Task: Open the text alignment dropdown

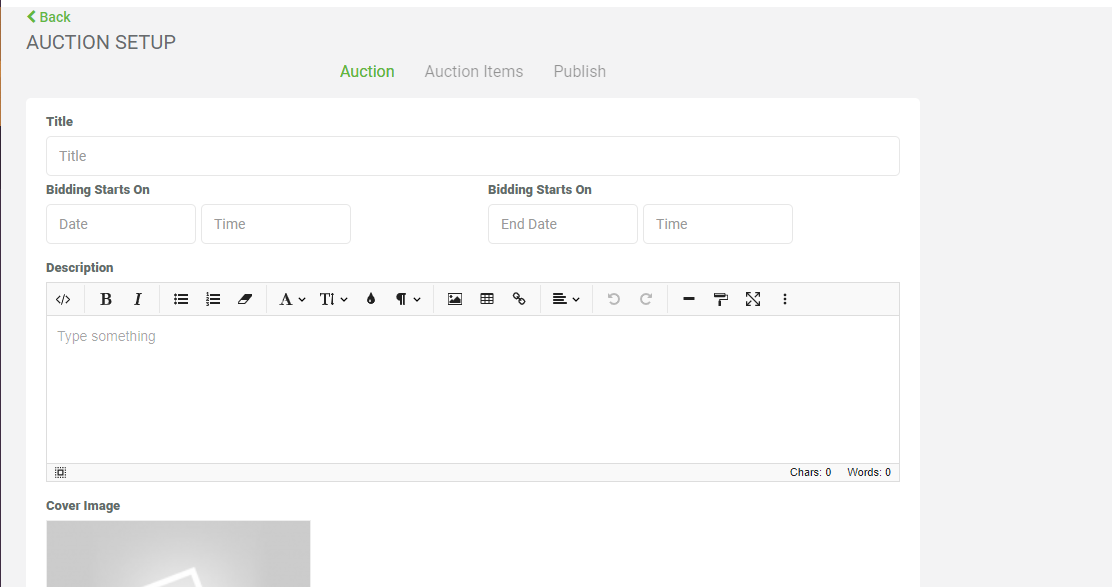Action: pyautogui.click(x=566, y=299)
